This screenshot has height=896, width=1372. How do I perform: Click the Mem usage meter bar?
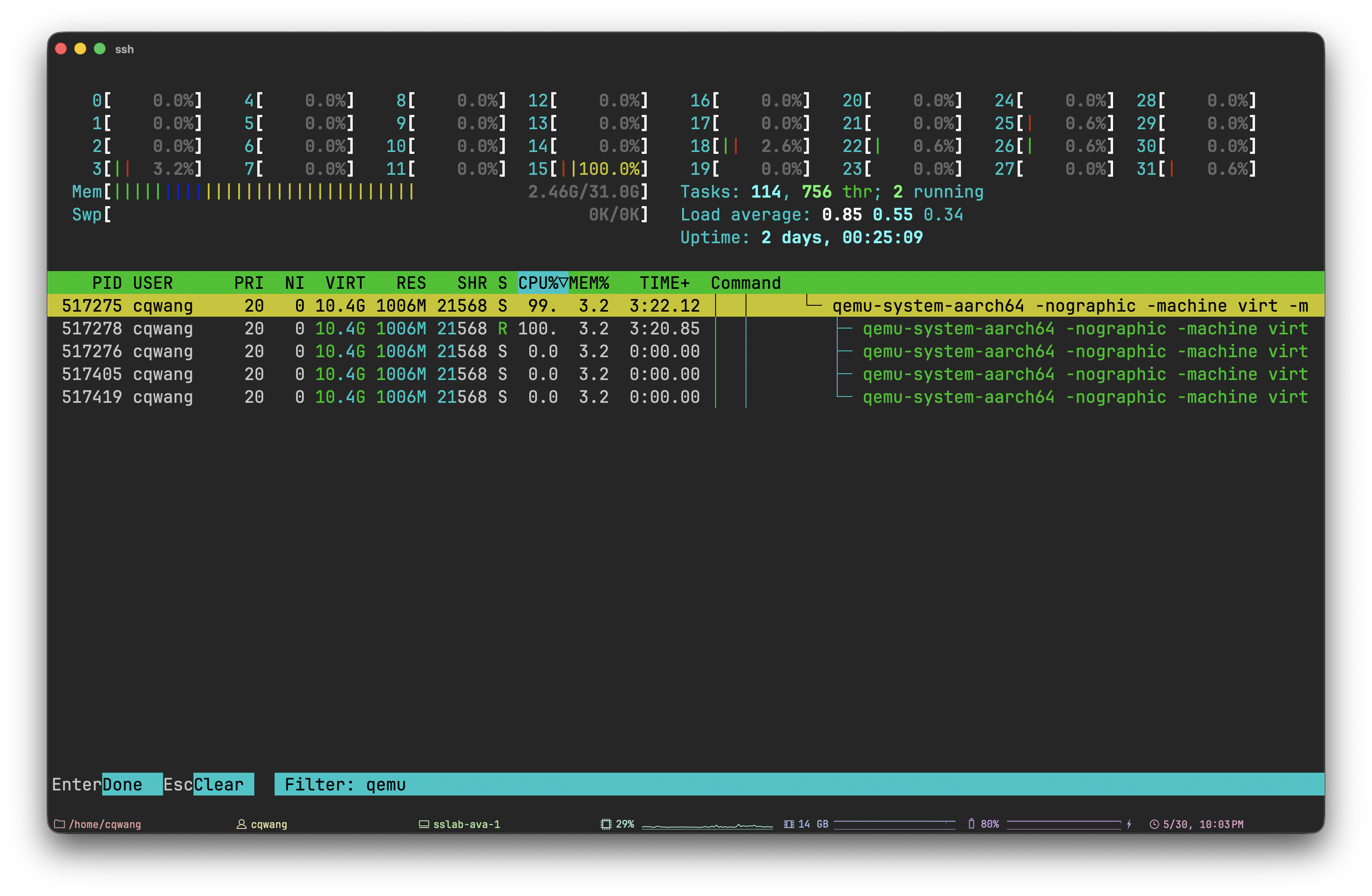coord(360,192)
